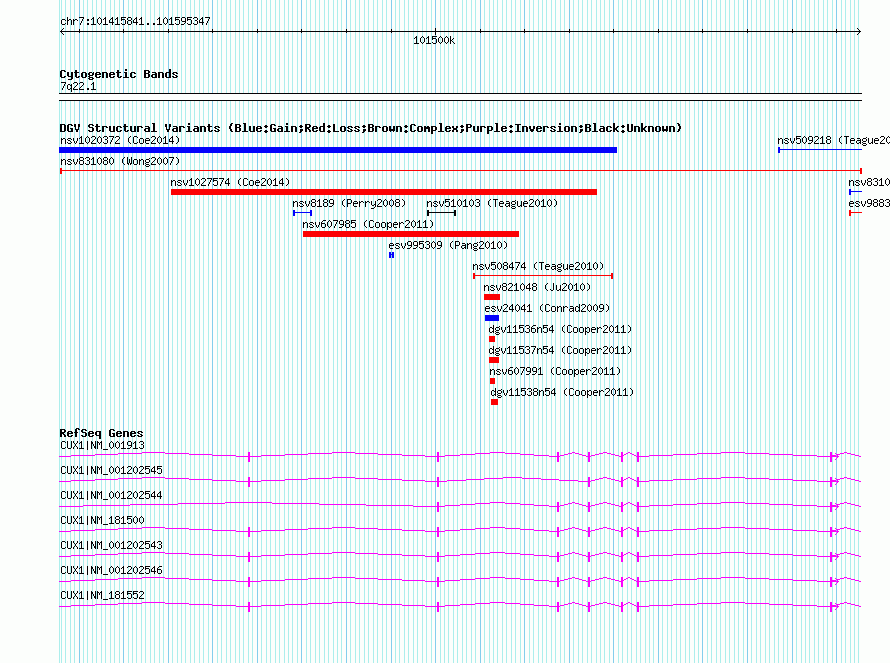Open the nsv8189 (Perry2008) variant label

pyautogui.click(x=349, y=203)
